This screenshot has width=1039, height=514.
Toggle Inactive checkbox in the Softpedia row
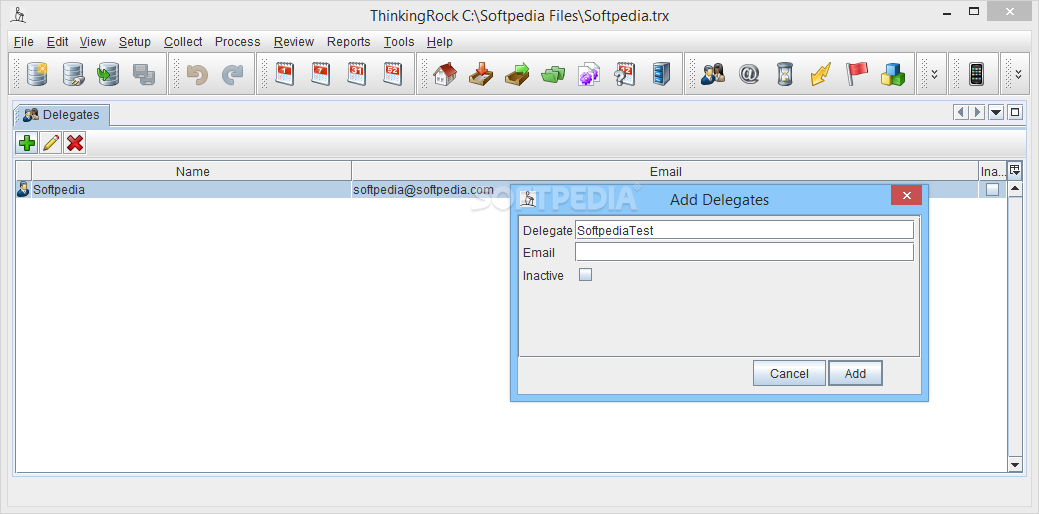(x=992, y=189)
